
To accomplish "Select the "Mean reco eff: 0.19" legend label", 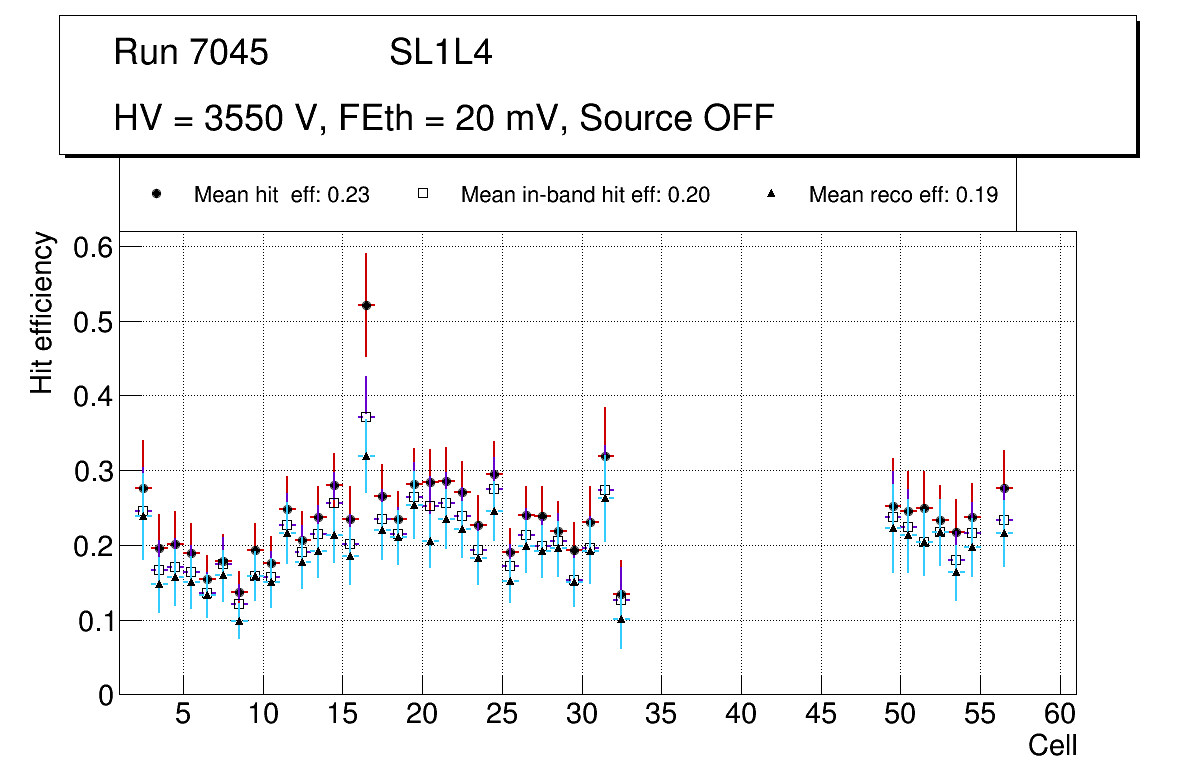I will pos(903,195).
